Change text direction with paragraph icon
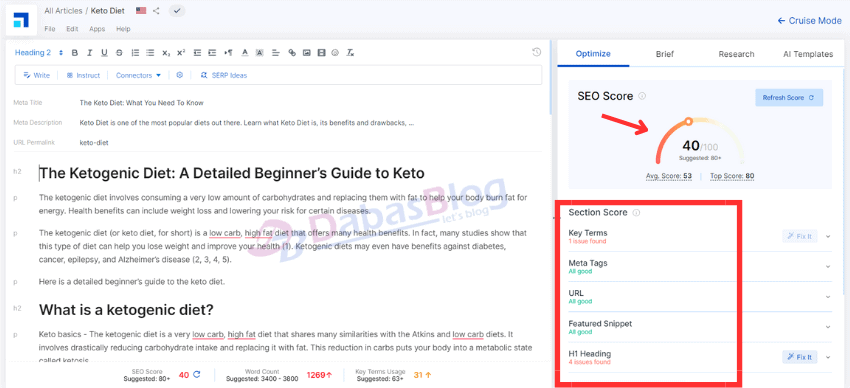Screen dimensions: 850x388 228,53
